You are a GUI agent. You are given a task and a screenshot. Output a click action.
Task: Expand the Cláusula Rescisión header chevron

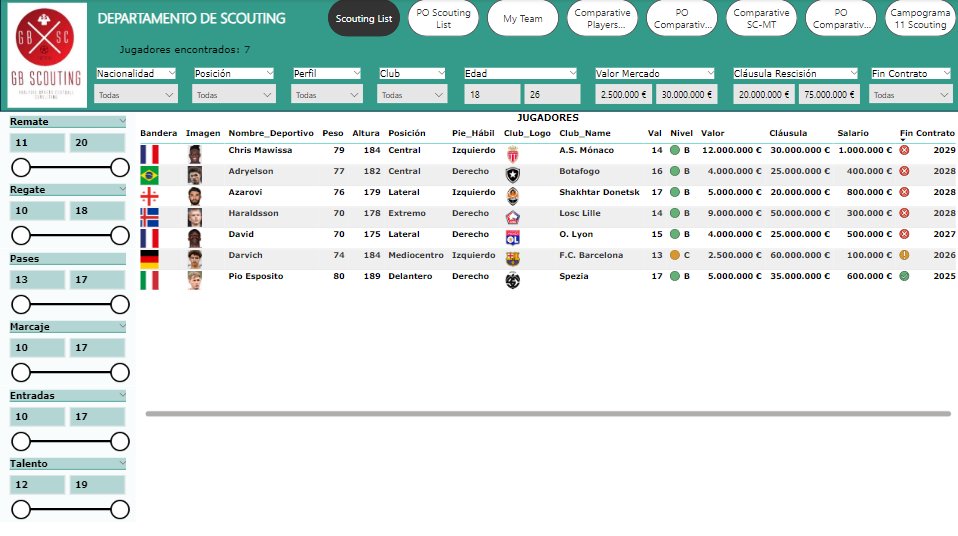853,73
